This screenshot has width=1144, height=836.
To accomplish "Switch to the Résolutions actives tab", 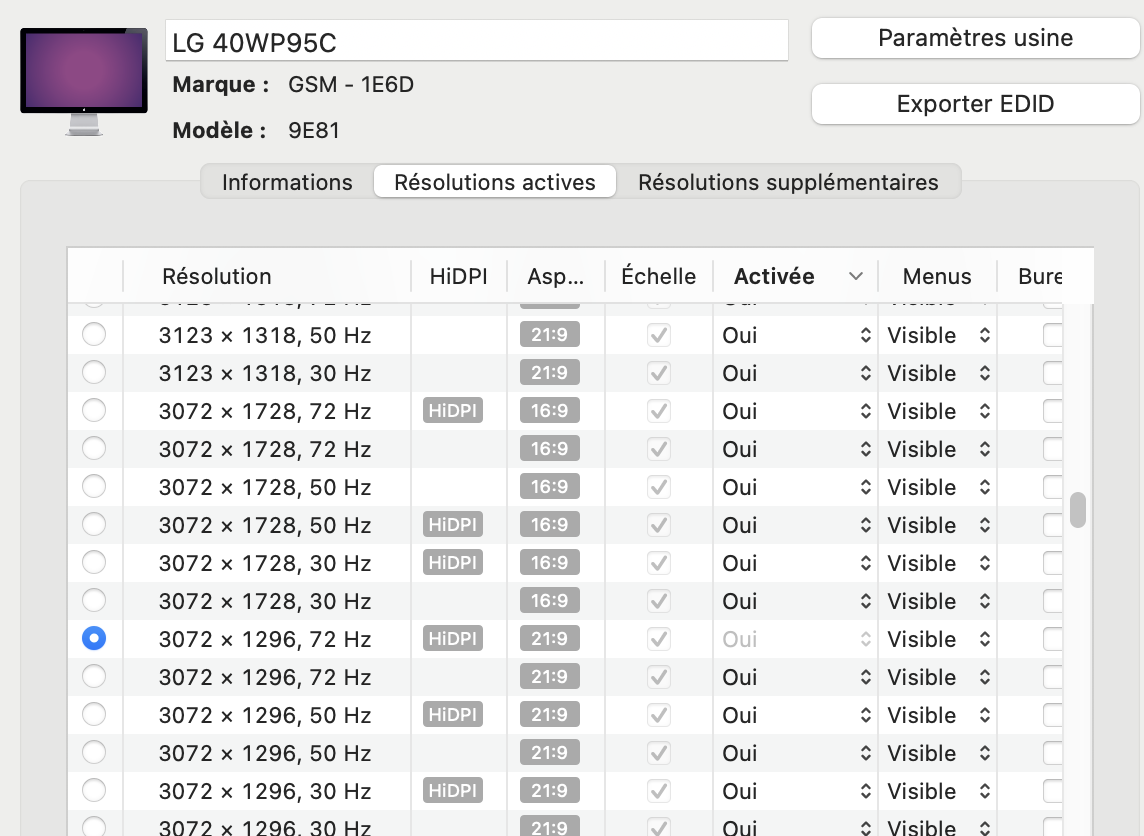I will click(495, 182).
